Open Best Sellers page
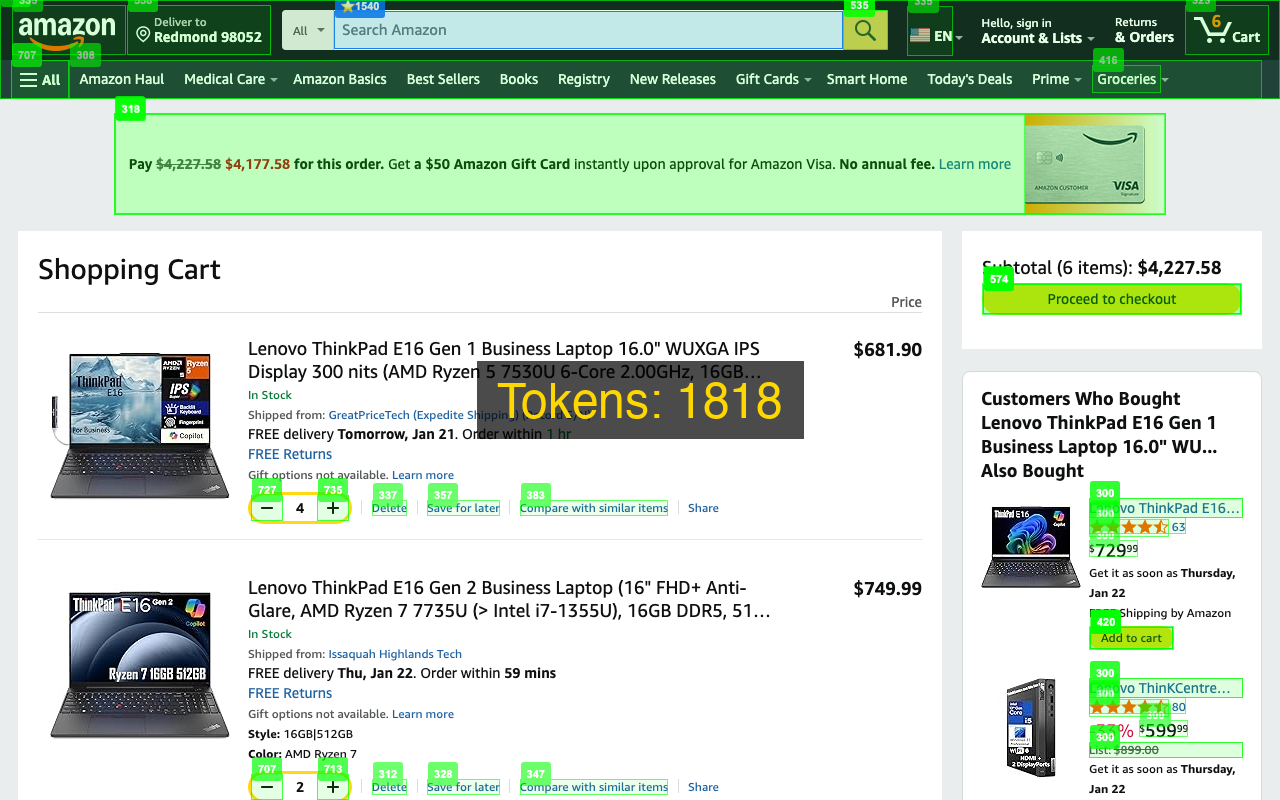The height and width of the screenshot is (800, 1280). 443,79
